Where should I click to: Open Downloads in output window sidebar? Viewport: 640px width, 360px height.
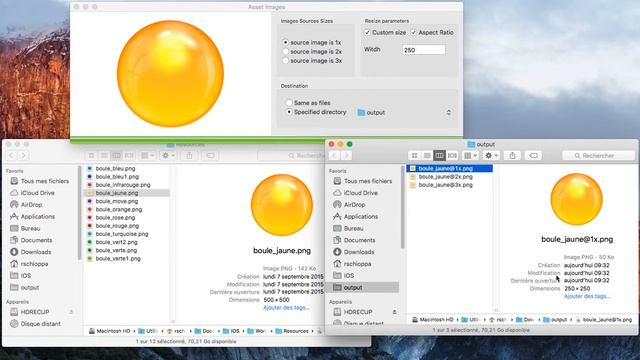[353, 252]
